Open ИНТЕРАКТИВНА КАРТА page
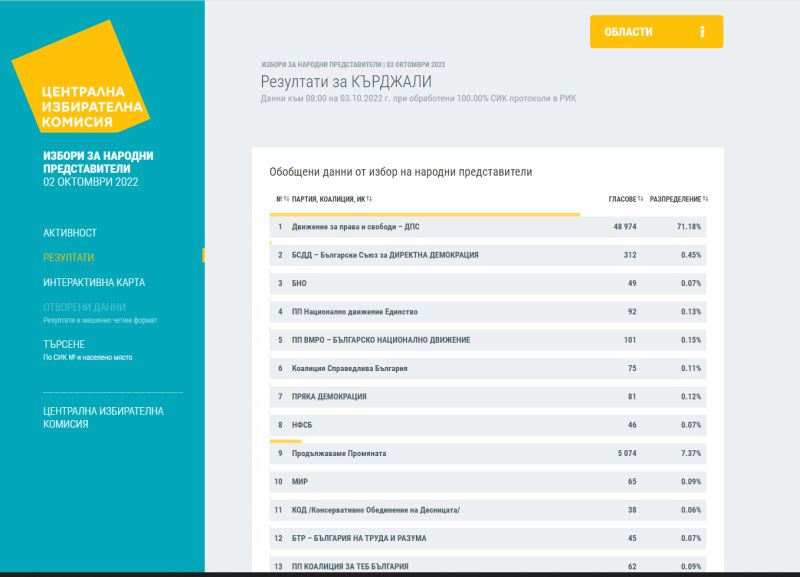This screenshot has width=800, height=577. click(94, 282)
